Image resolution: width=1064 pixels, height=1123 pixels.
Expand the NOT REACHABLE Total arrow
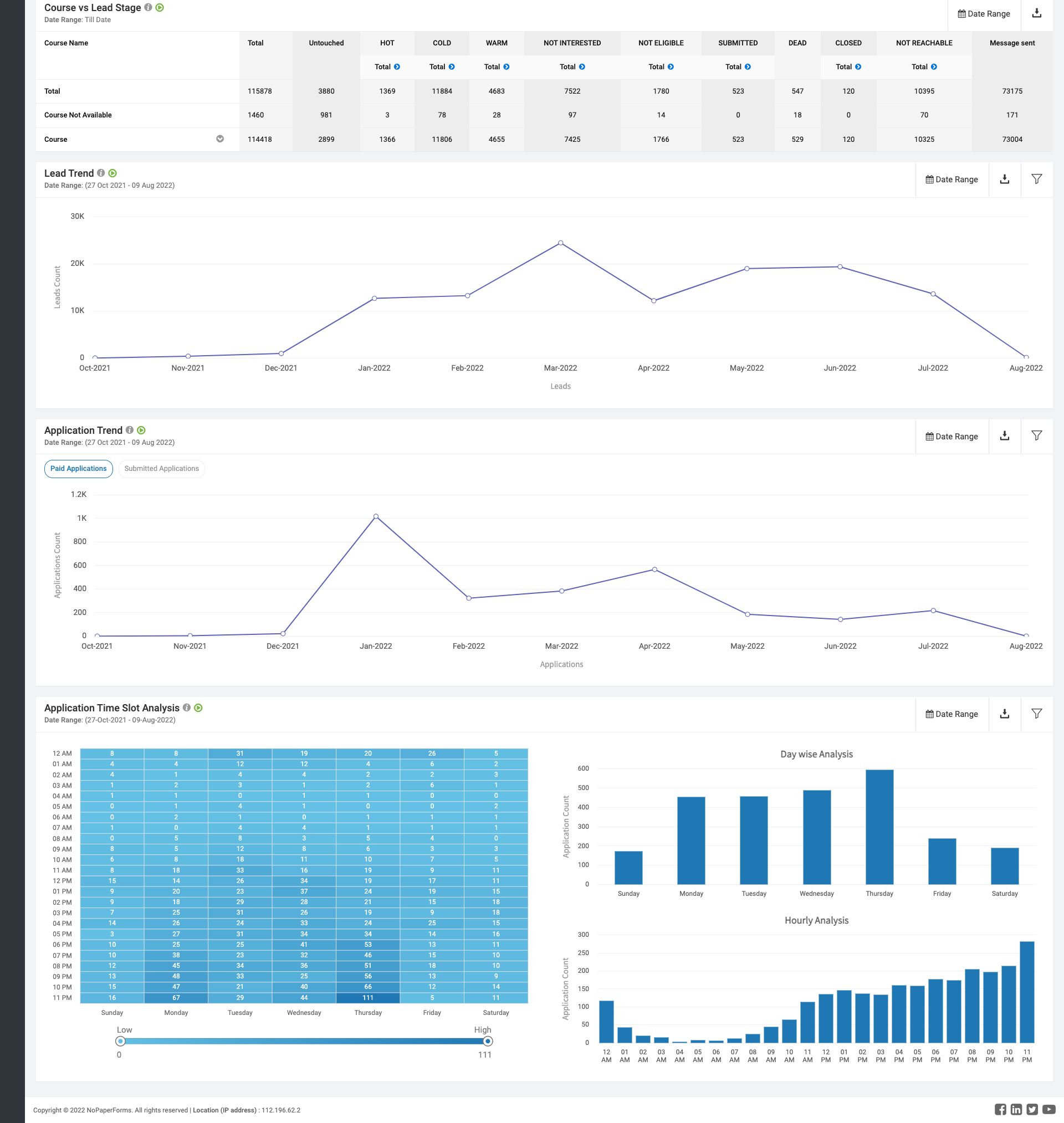click(934, 67)
